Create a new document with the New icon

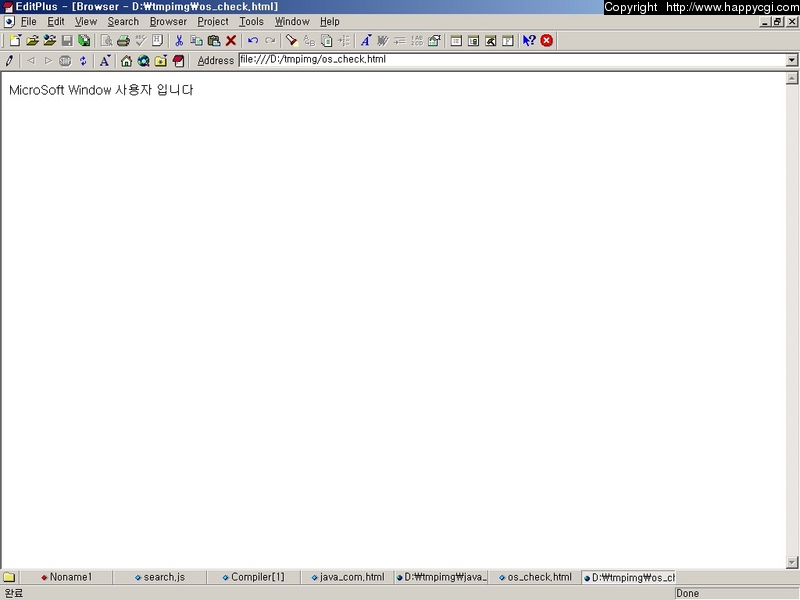click(15, 41)
